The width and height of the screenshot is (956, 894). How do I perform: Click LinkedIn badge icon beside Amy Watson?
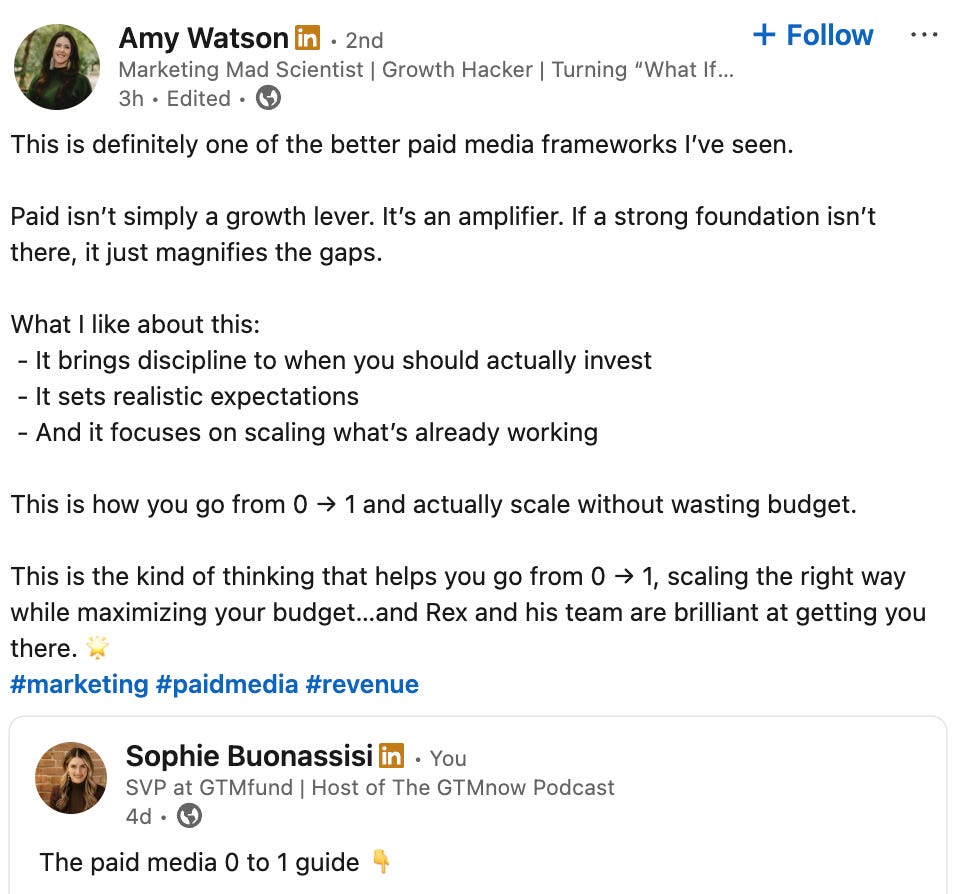pyautogui.click(x=306, y=39)
